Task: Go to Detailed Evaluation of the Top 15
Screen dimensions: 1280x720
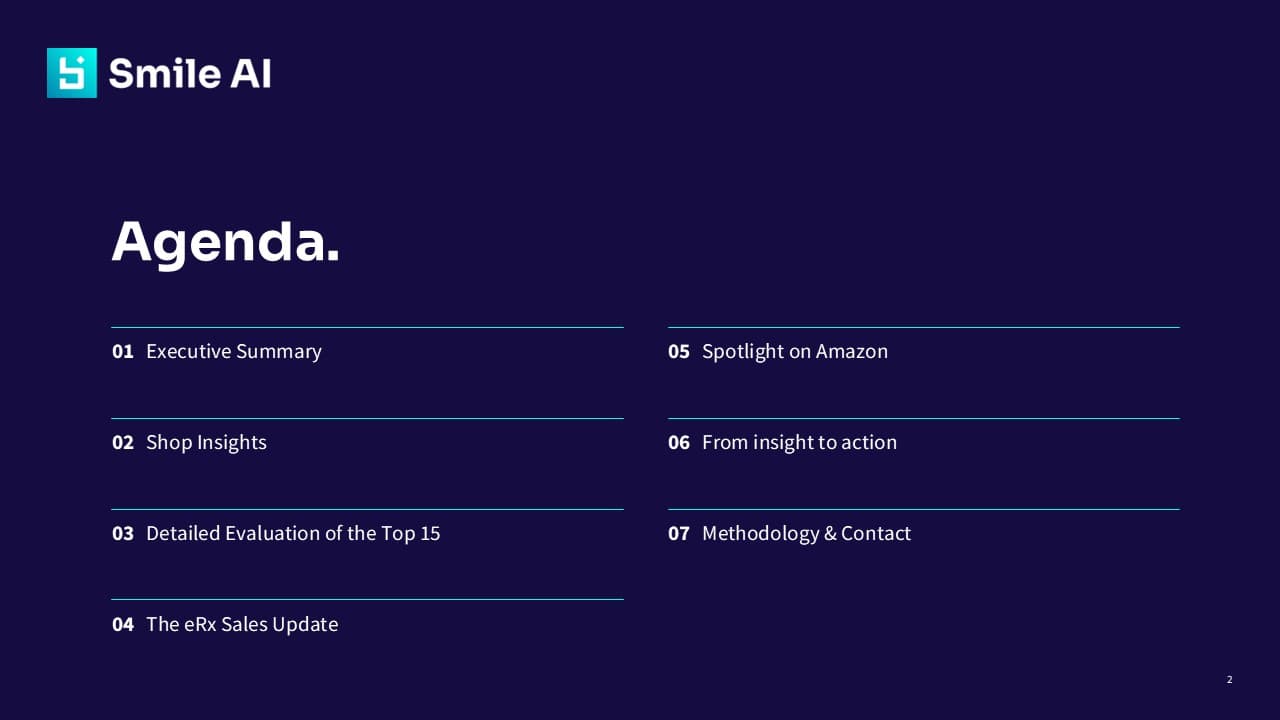Action: pyautogui.click(x=293, y=533)
